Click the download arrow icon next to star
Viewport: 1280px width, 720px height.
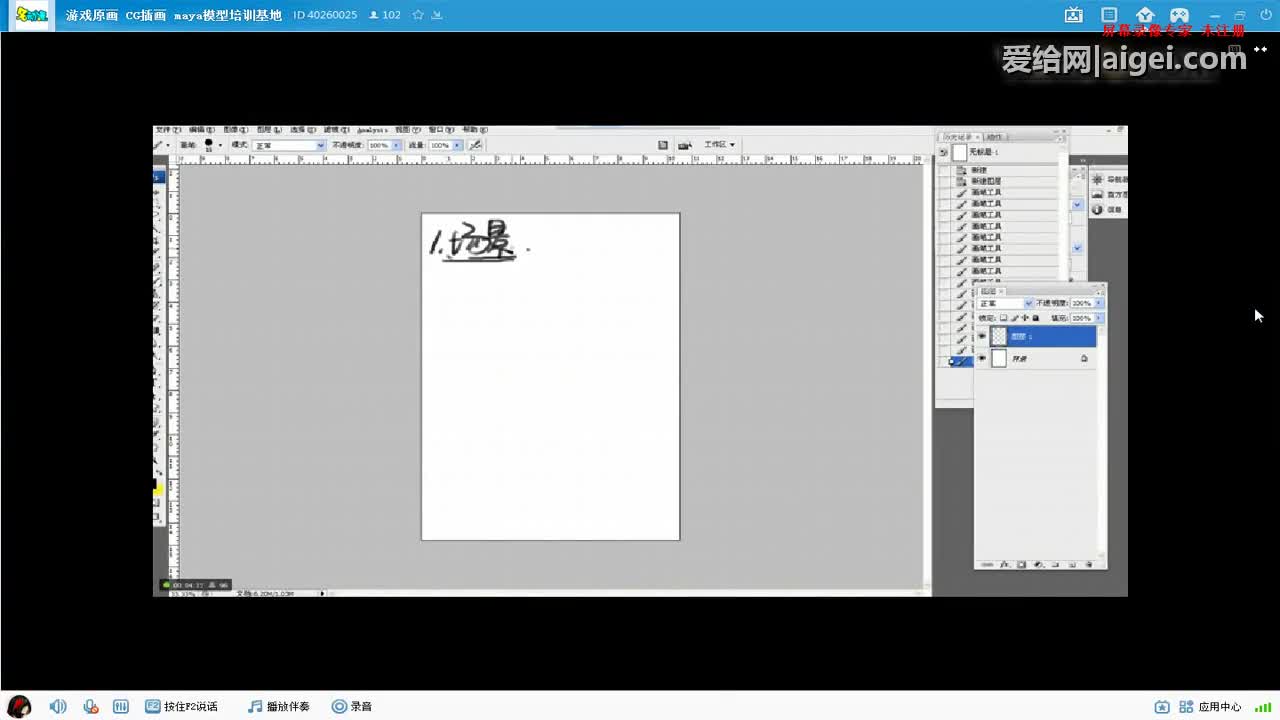pos(437,15)
